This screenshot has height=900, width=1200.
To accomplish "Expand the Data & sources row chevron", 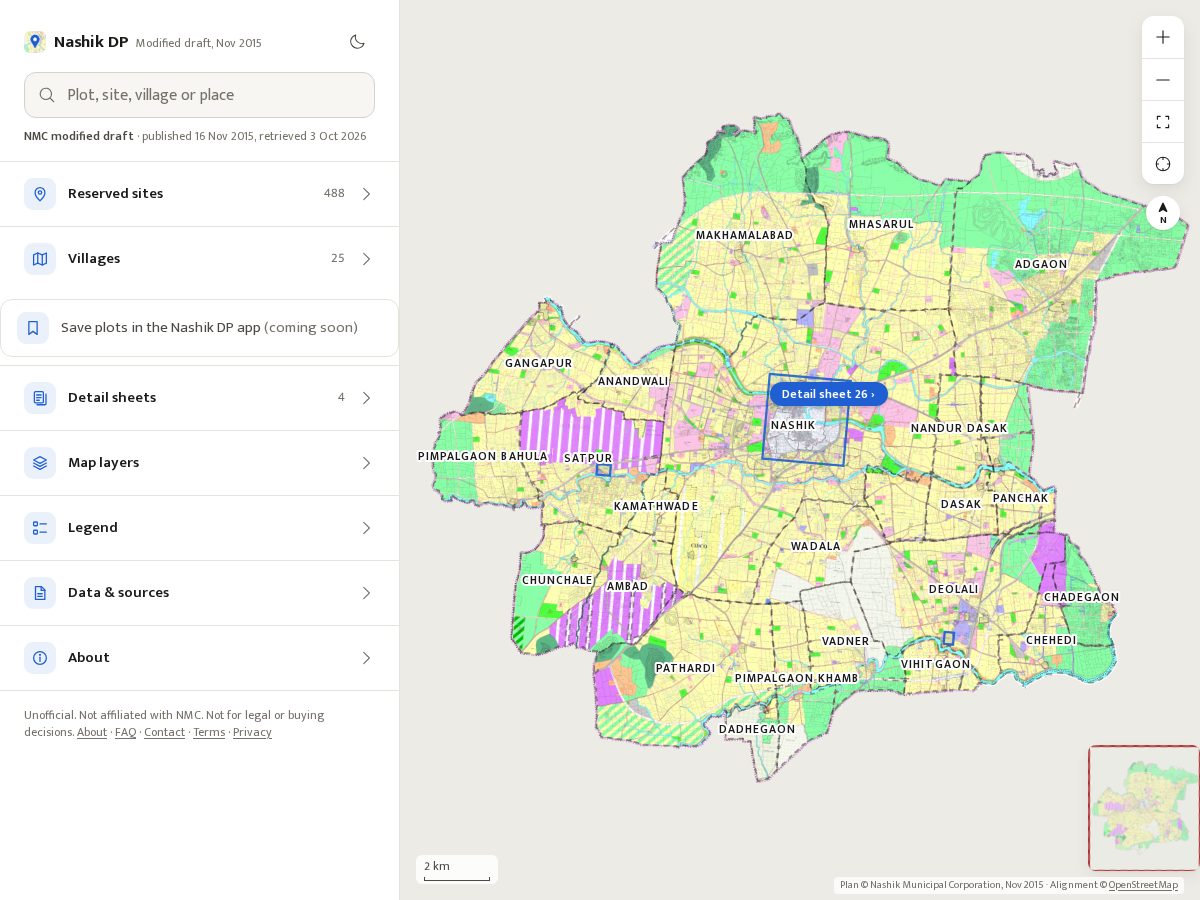I will tap(366, 593).
